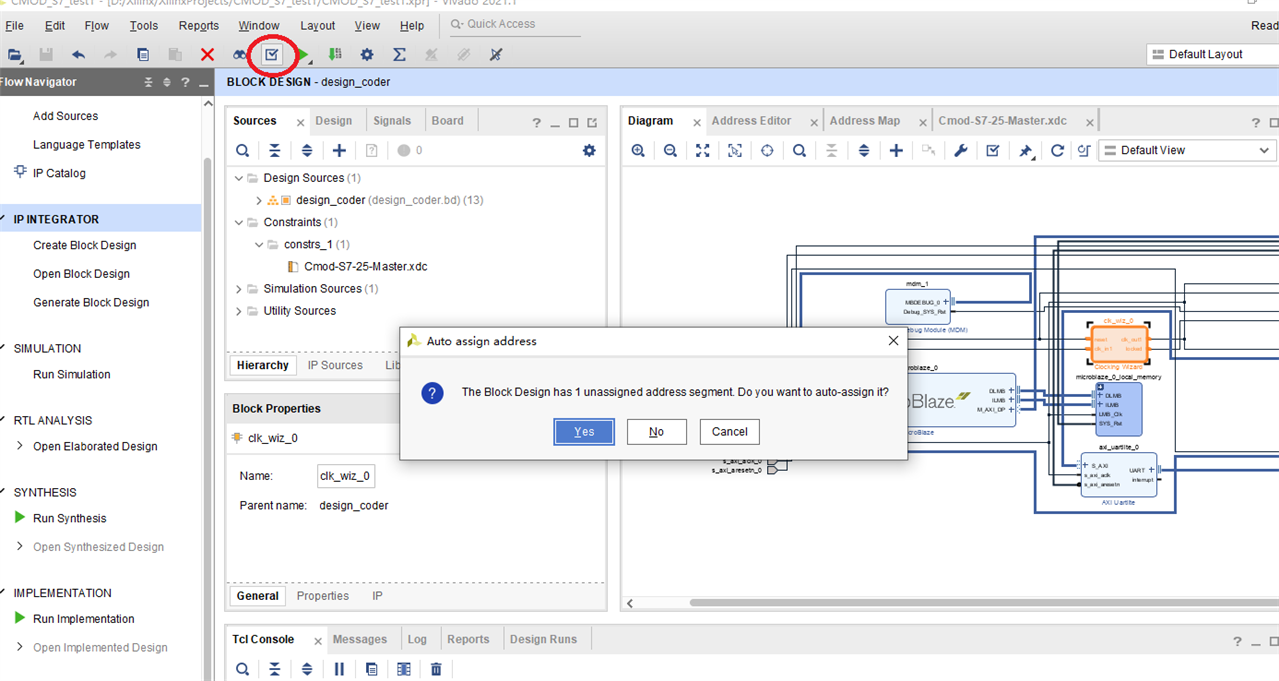Viewport: 1279px width, 681px height.
Task: Click the red X delete icon
Action: [207, 55]
